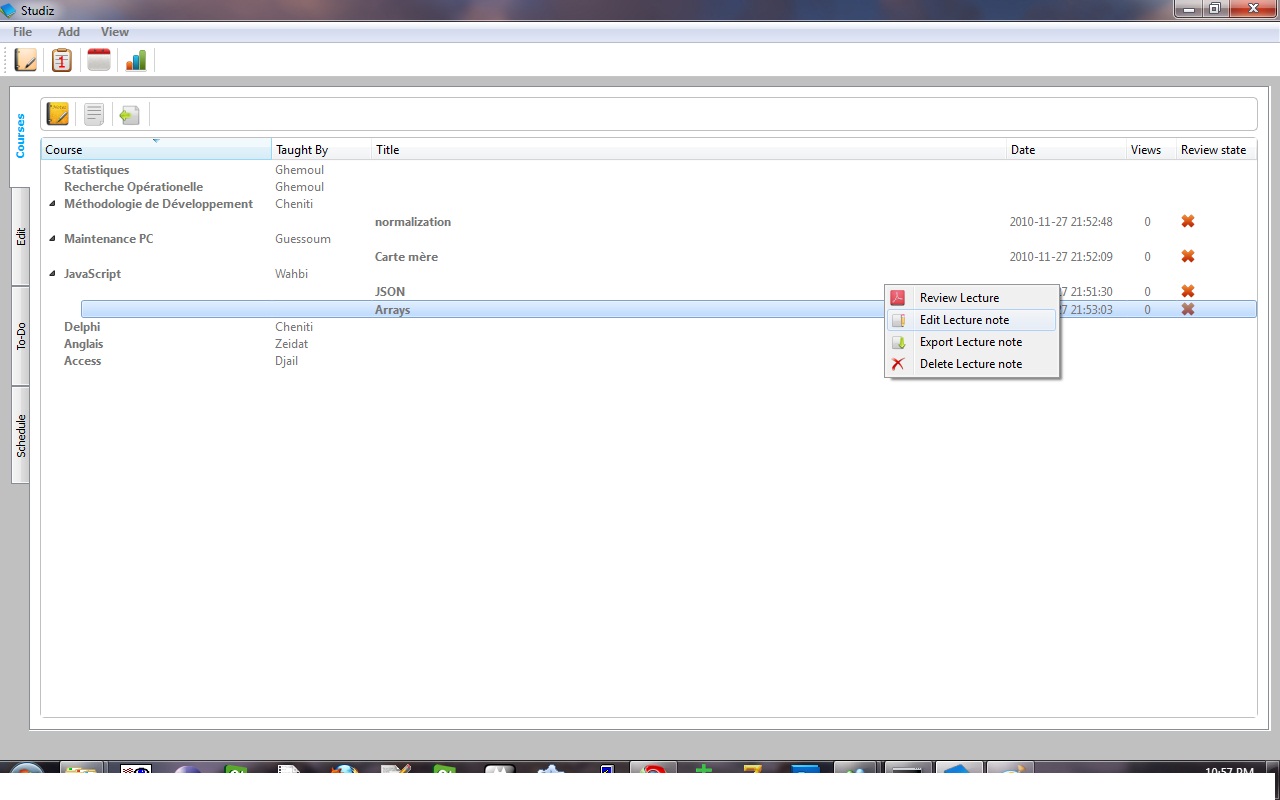Click teacher name Zeidat

click(x=291, y=344)
